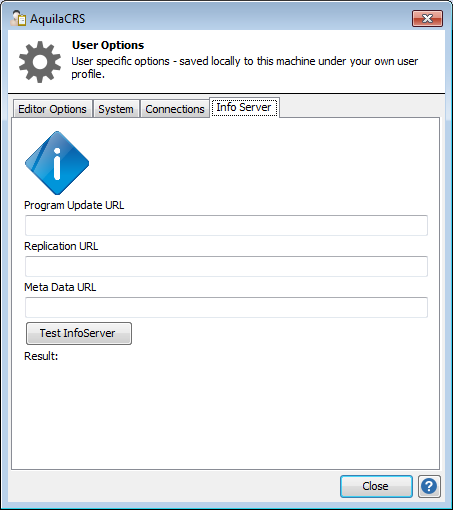The height and width of the screenshot is (510, 453).
Task: Click the blue info diamond icon
Action: pos(57,163)
